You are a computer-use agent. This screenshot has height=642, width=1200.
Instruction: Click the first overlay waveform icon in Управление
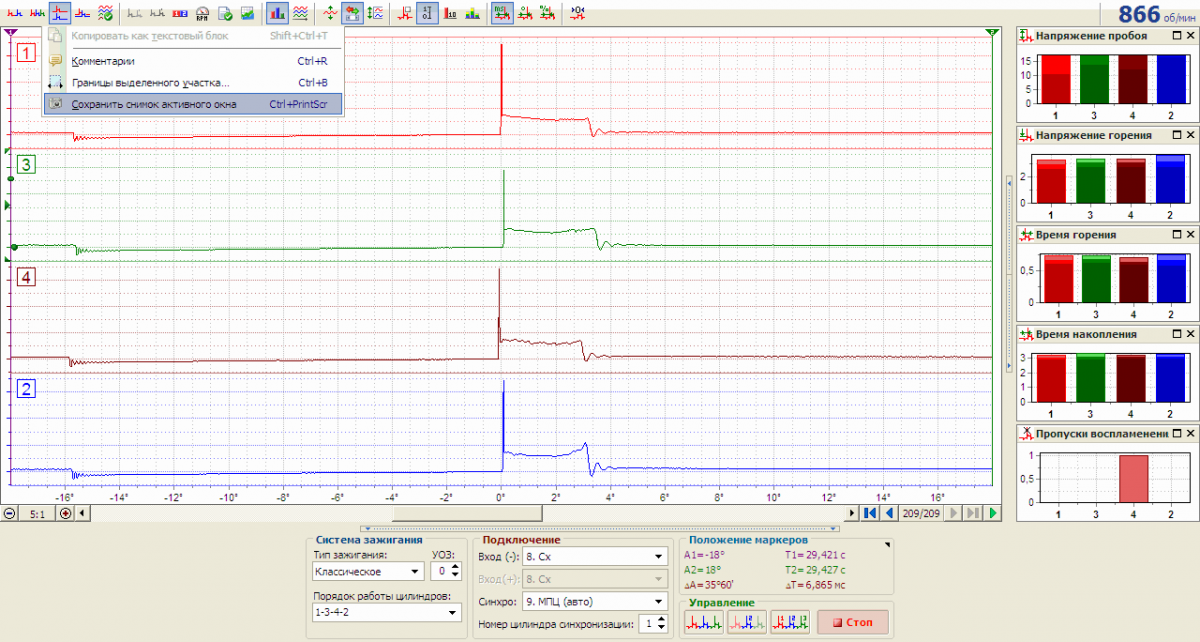(704, 622)
